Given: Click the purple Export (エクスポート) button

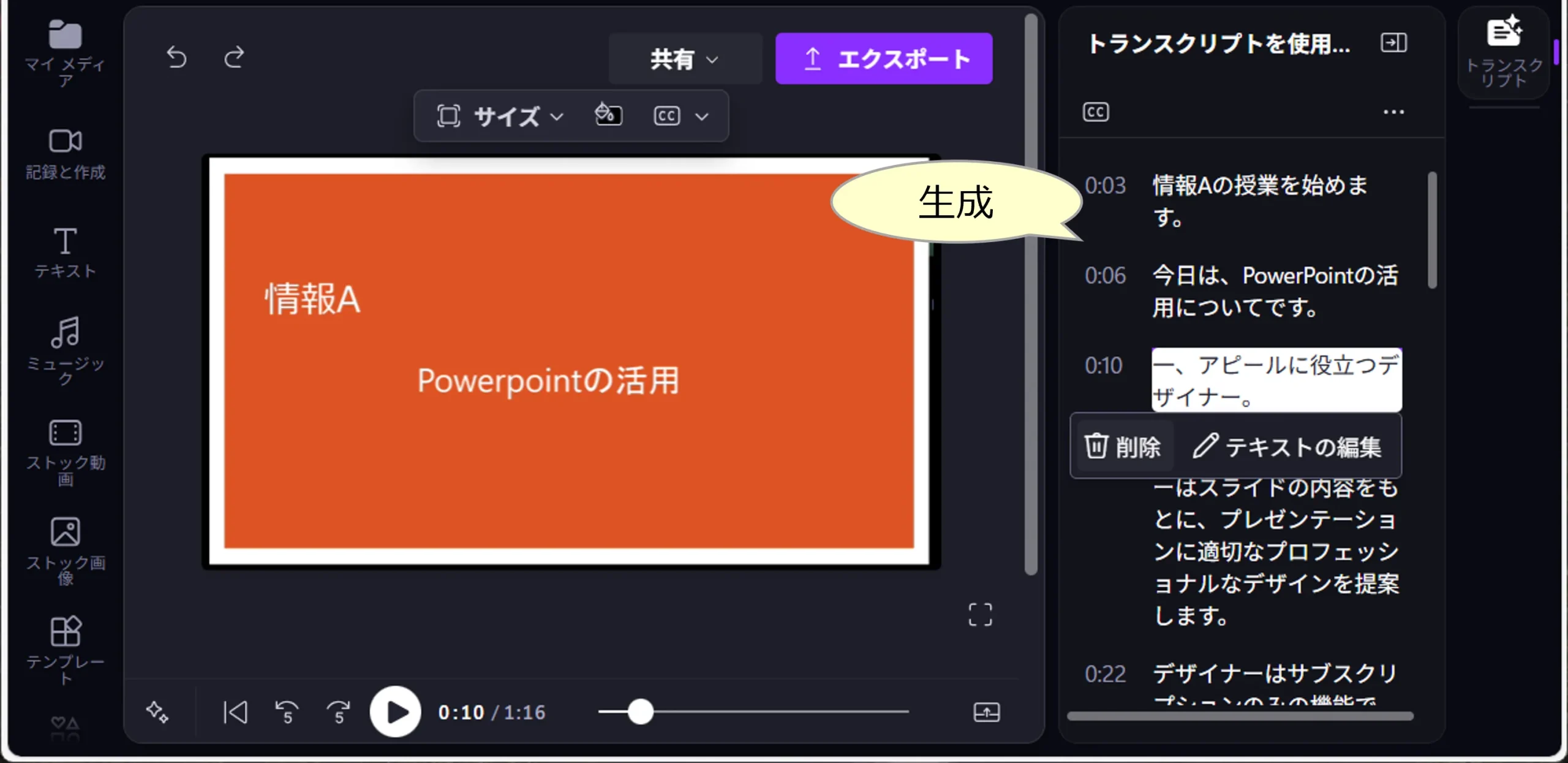Looking at the screenshot, I should click(x=884, y=59).
